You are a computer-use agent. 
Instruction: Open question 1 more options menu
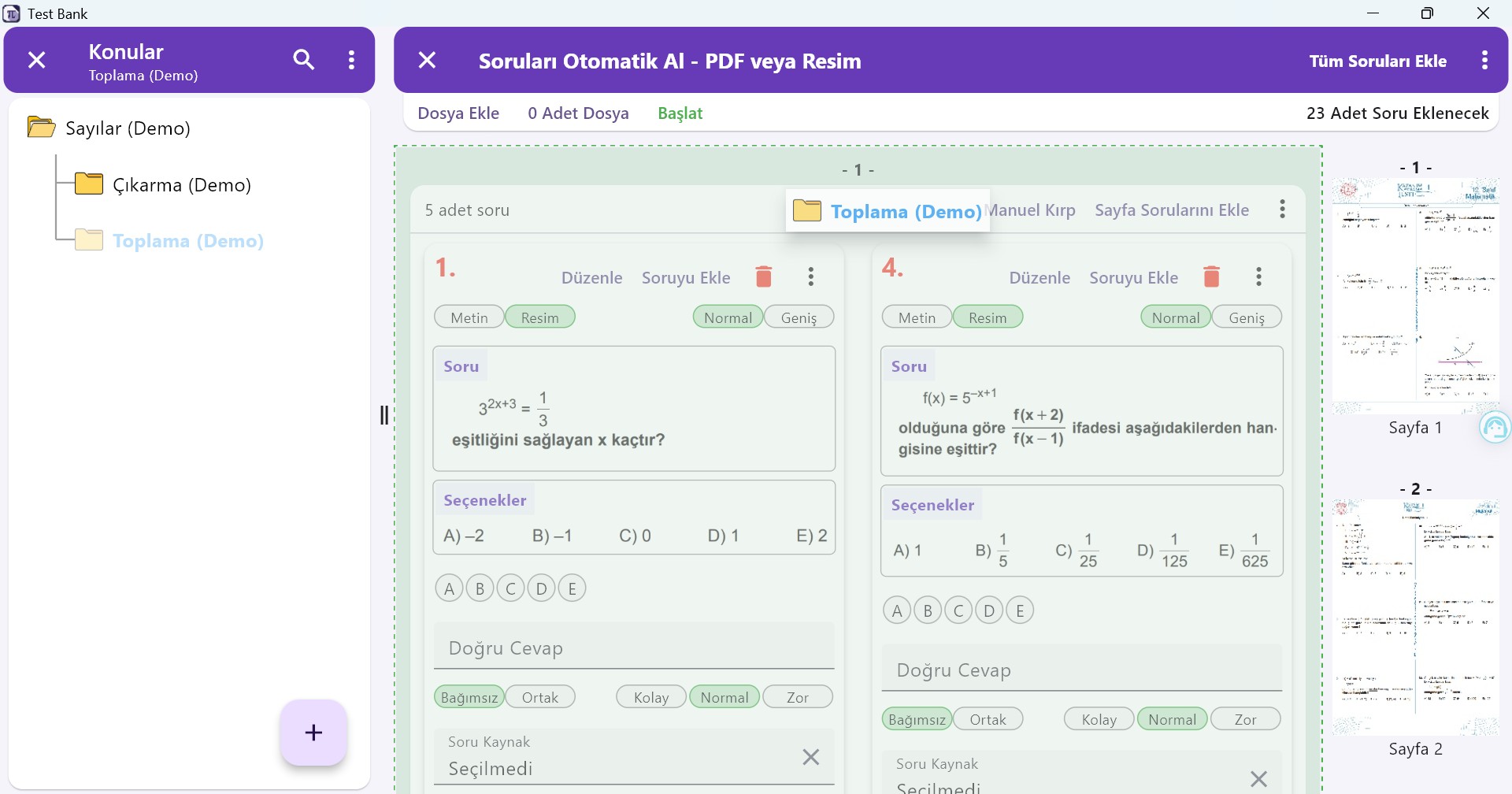click(x=810, y=276)
